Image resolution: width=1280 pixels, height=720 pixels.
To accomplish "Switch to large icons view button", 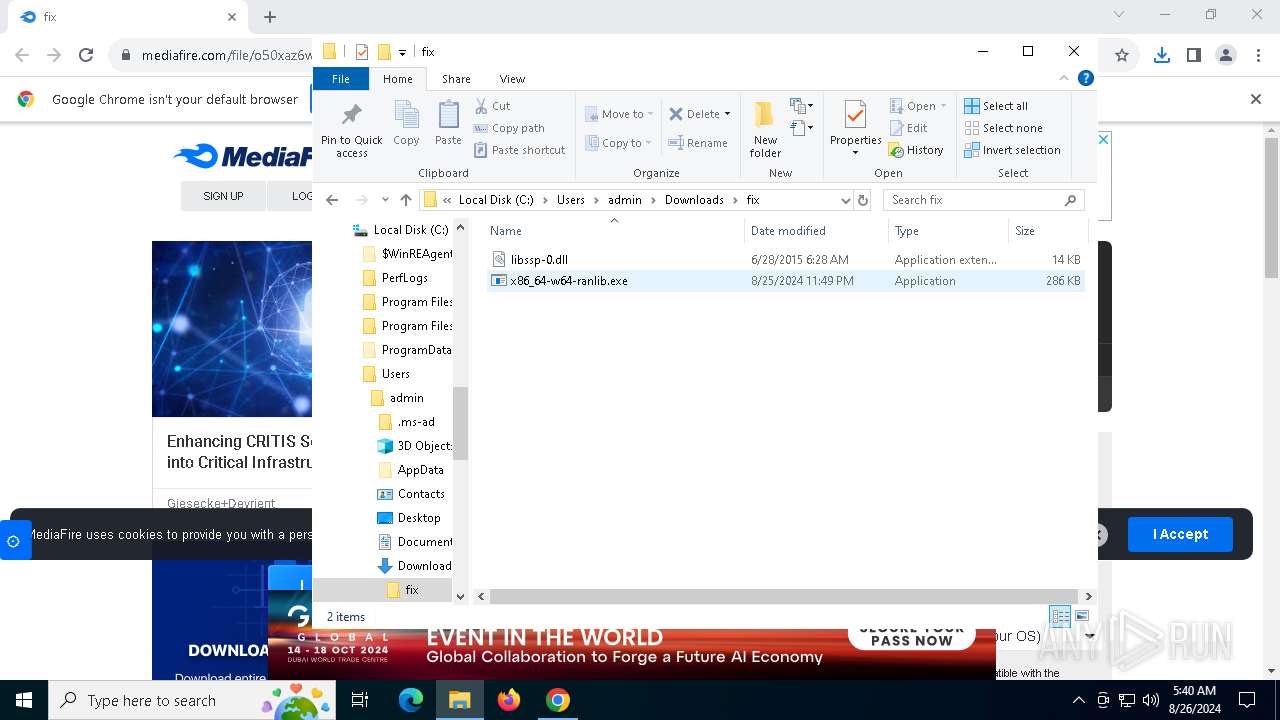I will (1081, 616).
